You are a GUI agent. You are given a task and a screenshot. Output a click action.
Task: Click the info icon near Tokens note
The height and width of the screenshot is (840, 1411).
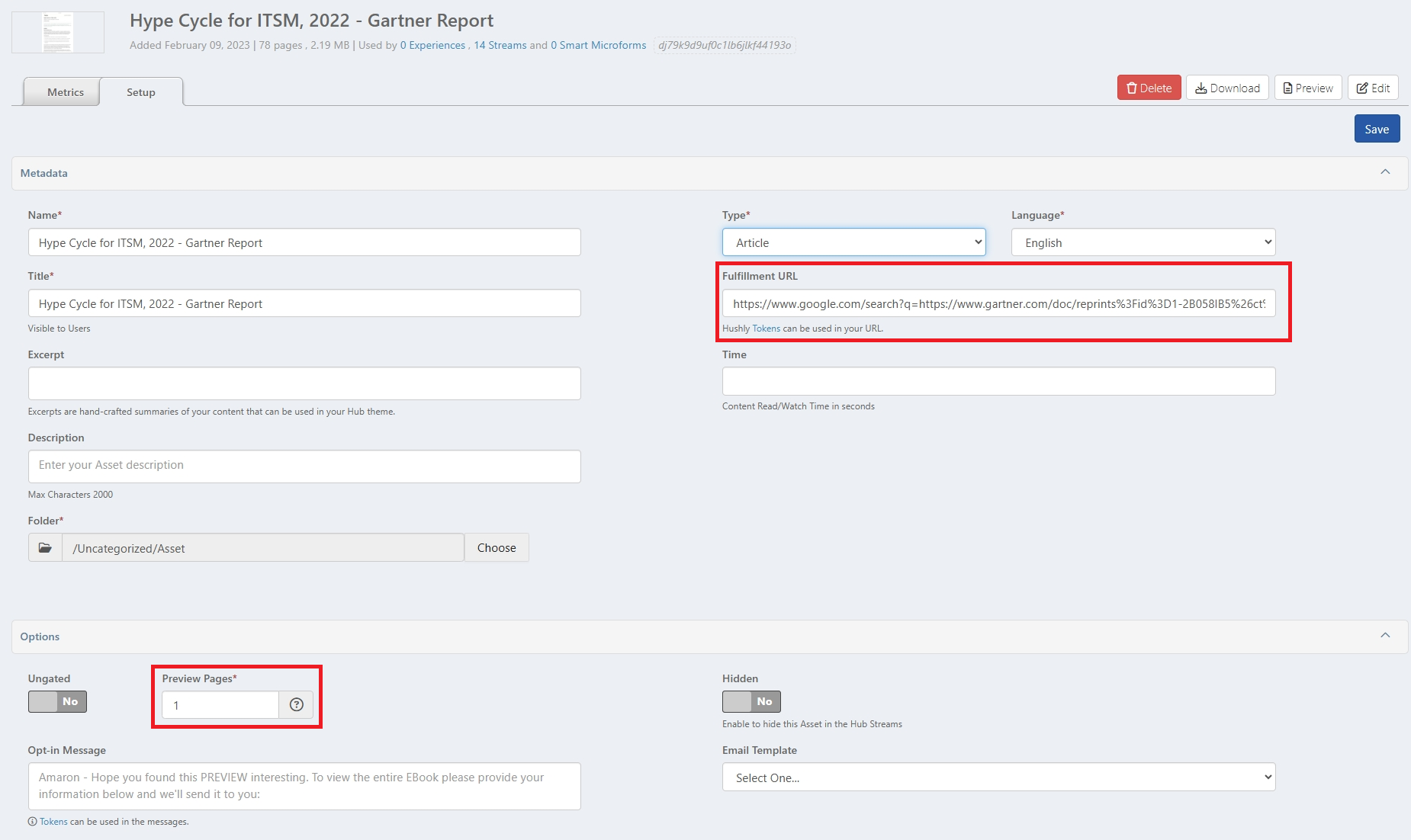(x=32, y=822)
